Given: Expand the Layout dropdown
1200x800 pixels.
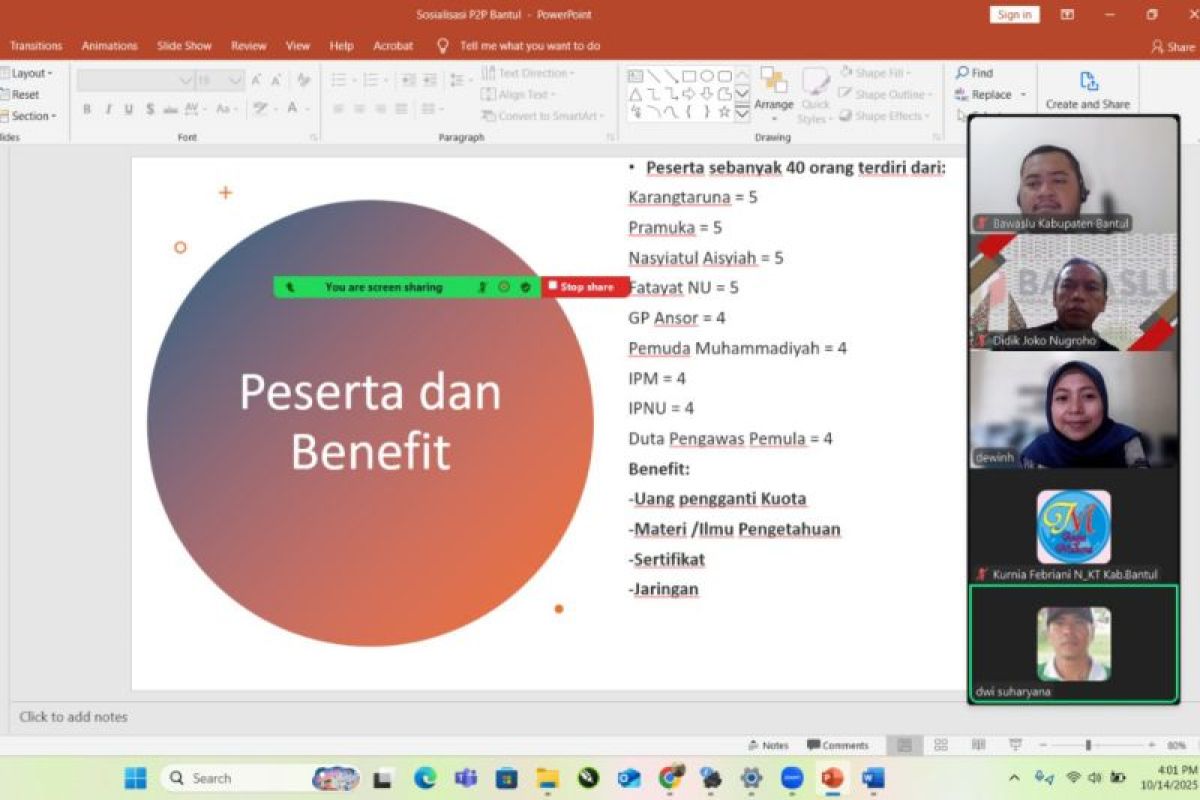Looking at the screenshot, I should pyautogui.click(x=30, y=73).
